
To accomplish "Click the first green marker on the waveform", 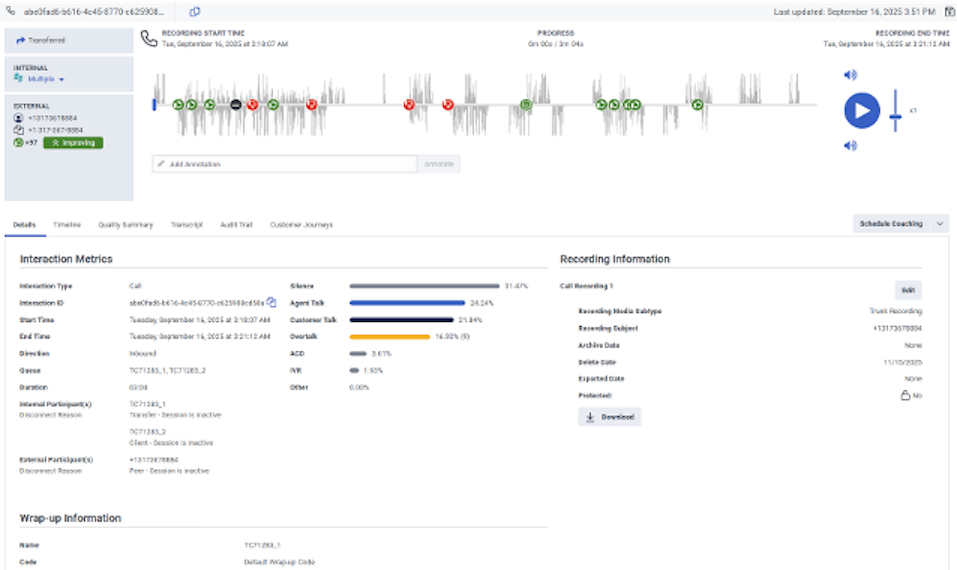I will 177,104.
